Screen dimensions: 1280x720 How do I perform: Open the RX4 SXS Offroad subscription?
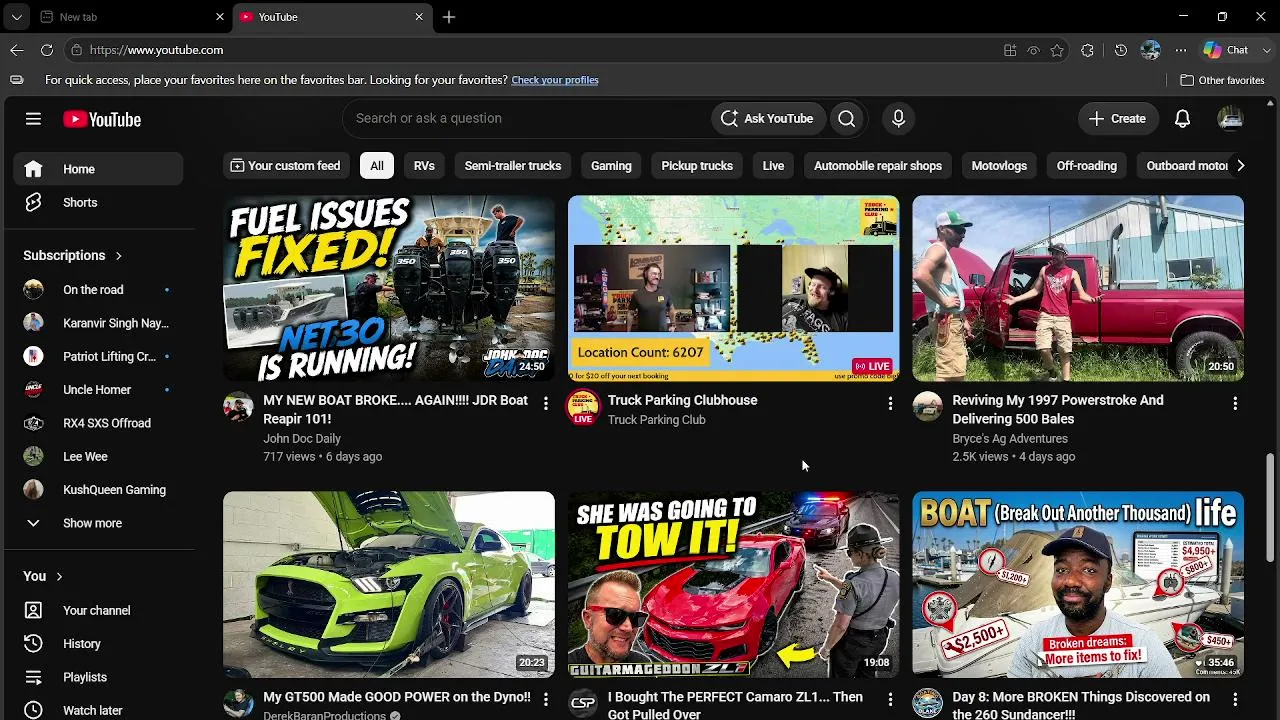tap(98, 423)
